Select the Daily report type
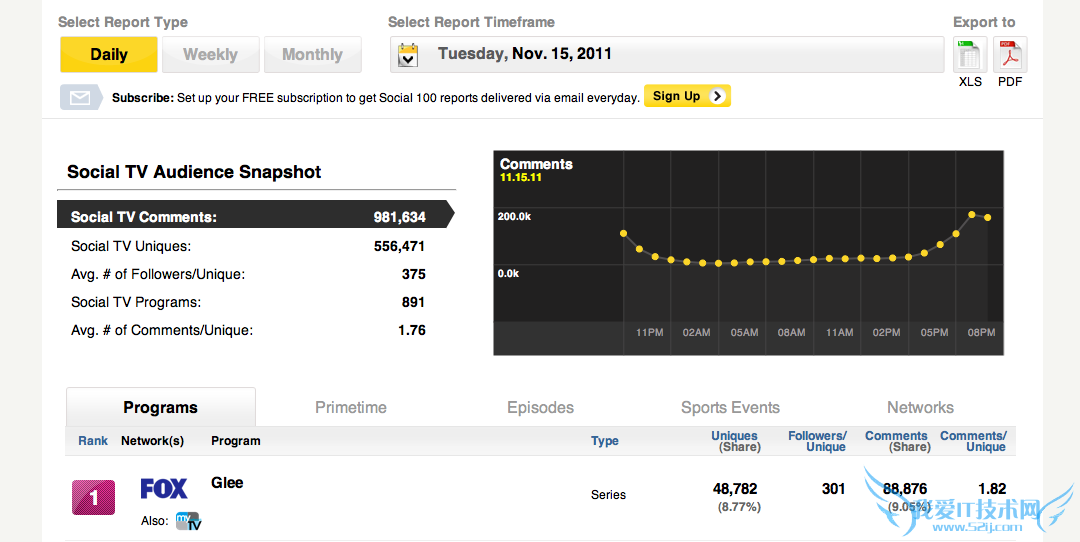 pos(109,55)
